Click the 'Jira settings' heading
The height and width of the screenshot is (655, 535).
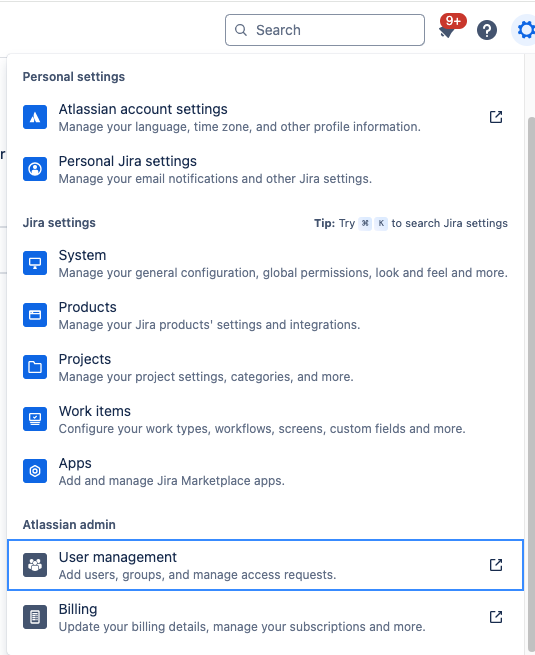pos(59,223)
